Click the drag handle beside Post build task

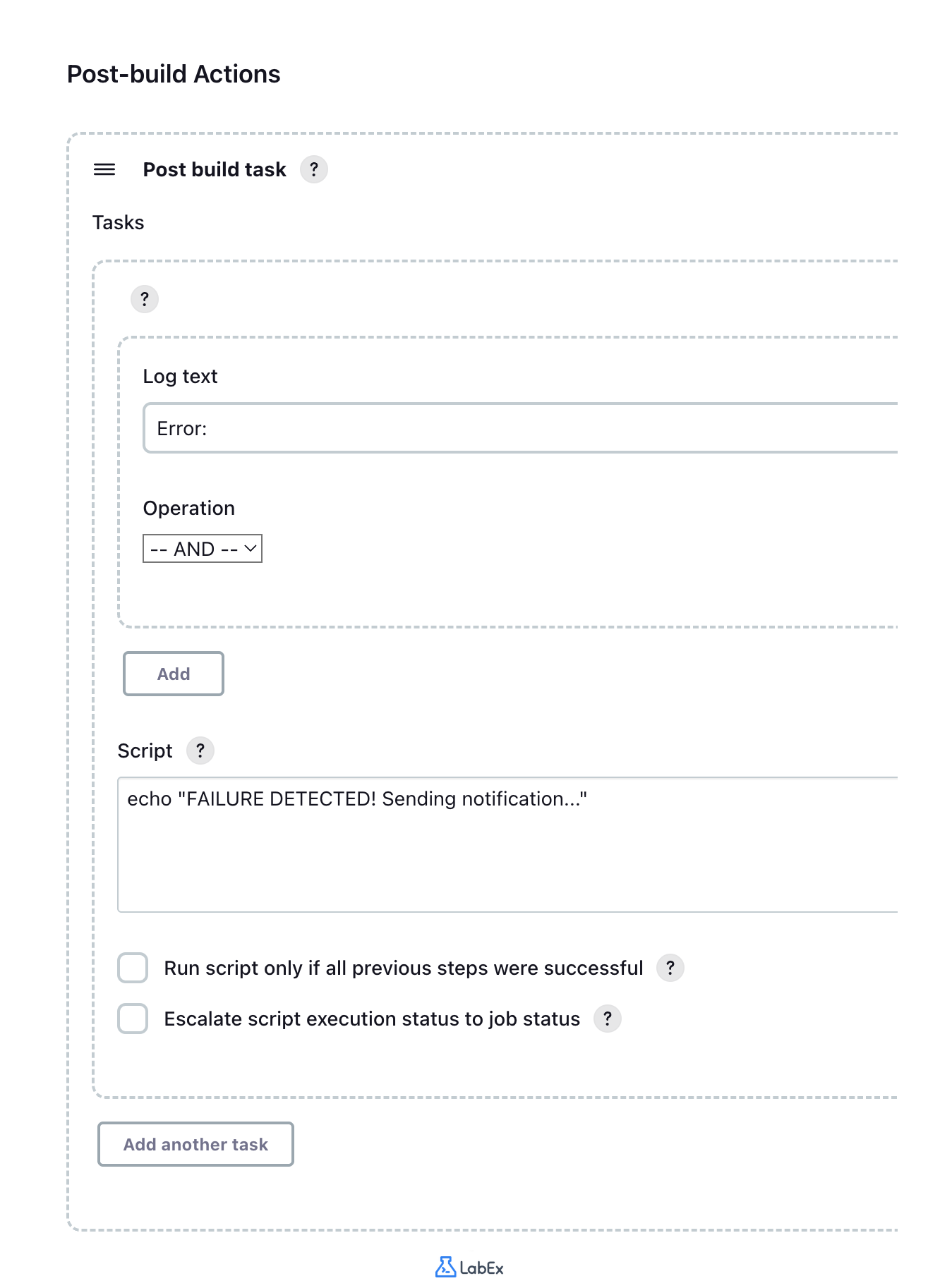104,169
